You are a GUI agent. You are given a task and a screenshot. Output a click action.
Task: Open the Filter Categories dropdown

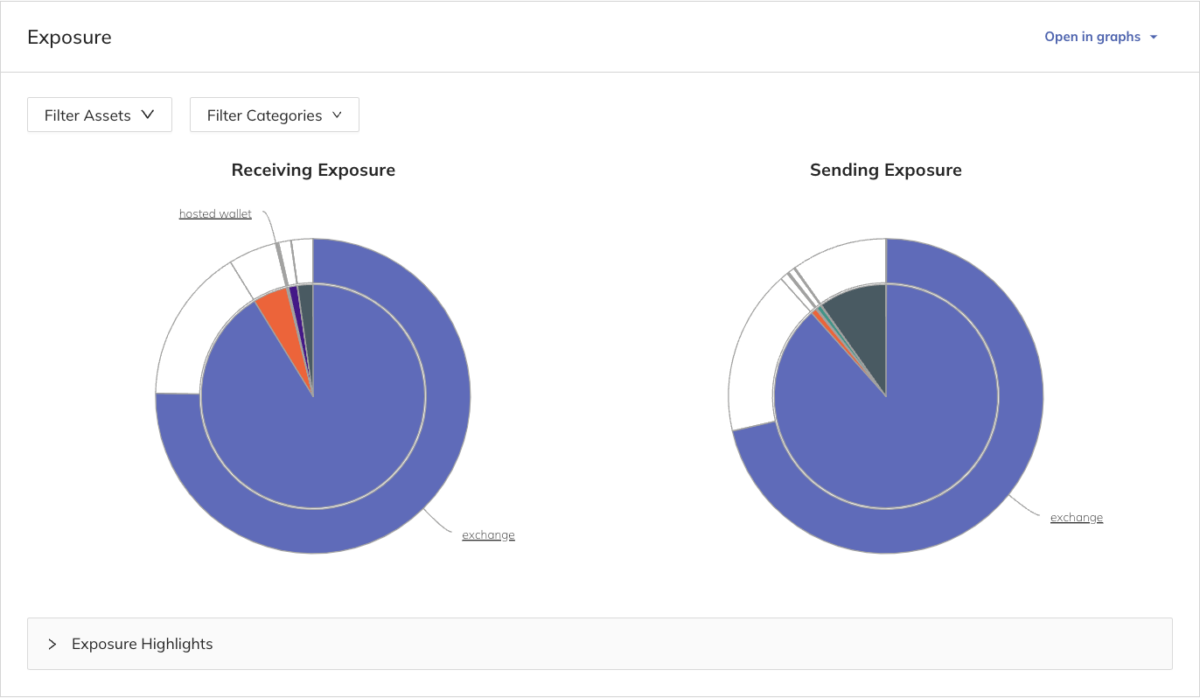274,114
